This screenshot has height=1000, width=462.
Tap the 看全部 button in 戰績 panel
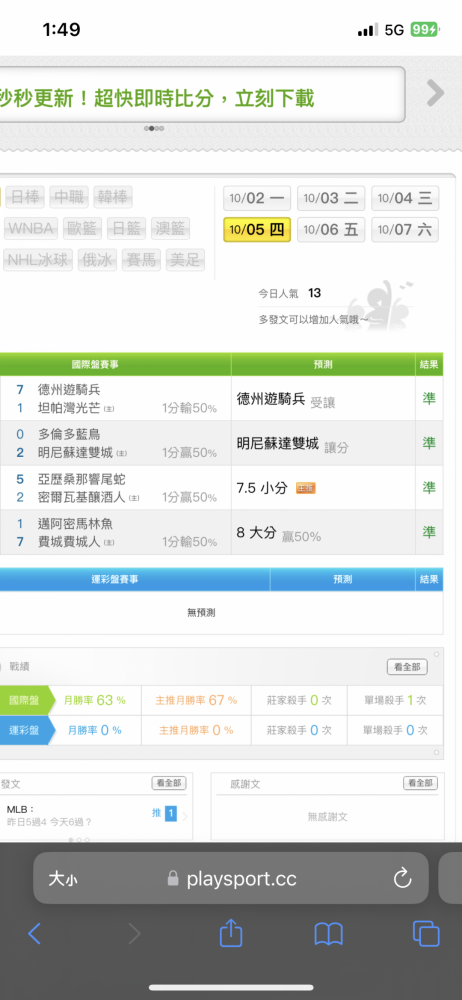point(407,667)
